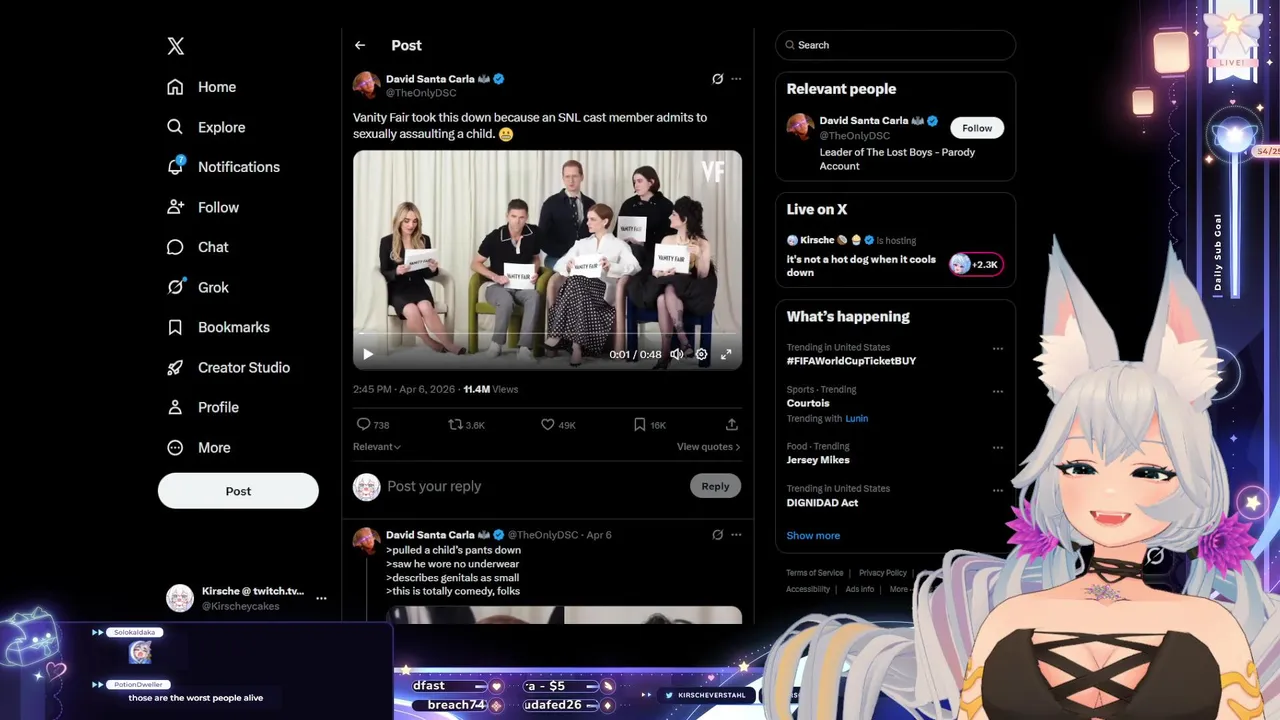The height and width of the screenshot is (720, 1280).
Task: Click the Ads info footer link
Action: pos(860,589)
